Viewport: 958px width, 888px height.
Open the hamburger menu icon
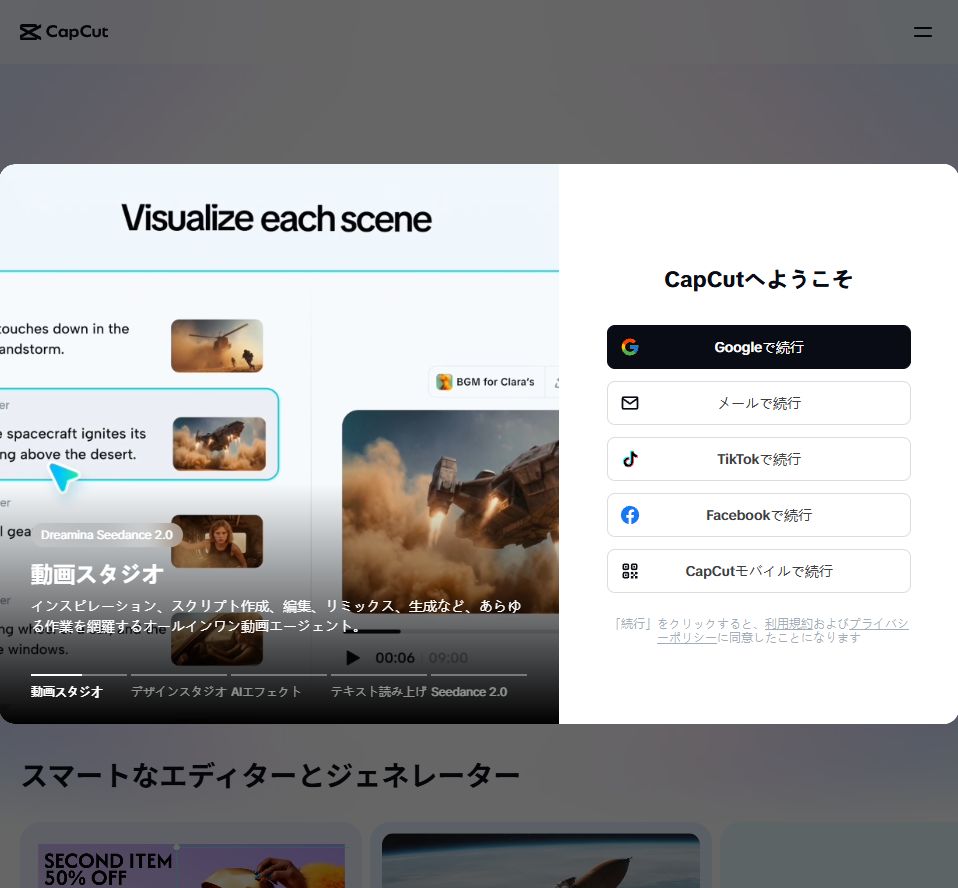pyautogui.click(x=923, y=32)
